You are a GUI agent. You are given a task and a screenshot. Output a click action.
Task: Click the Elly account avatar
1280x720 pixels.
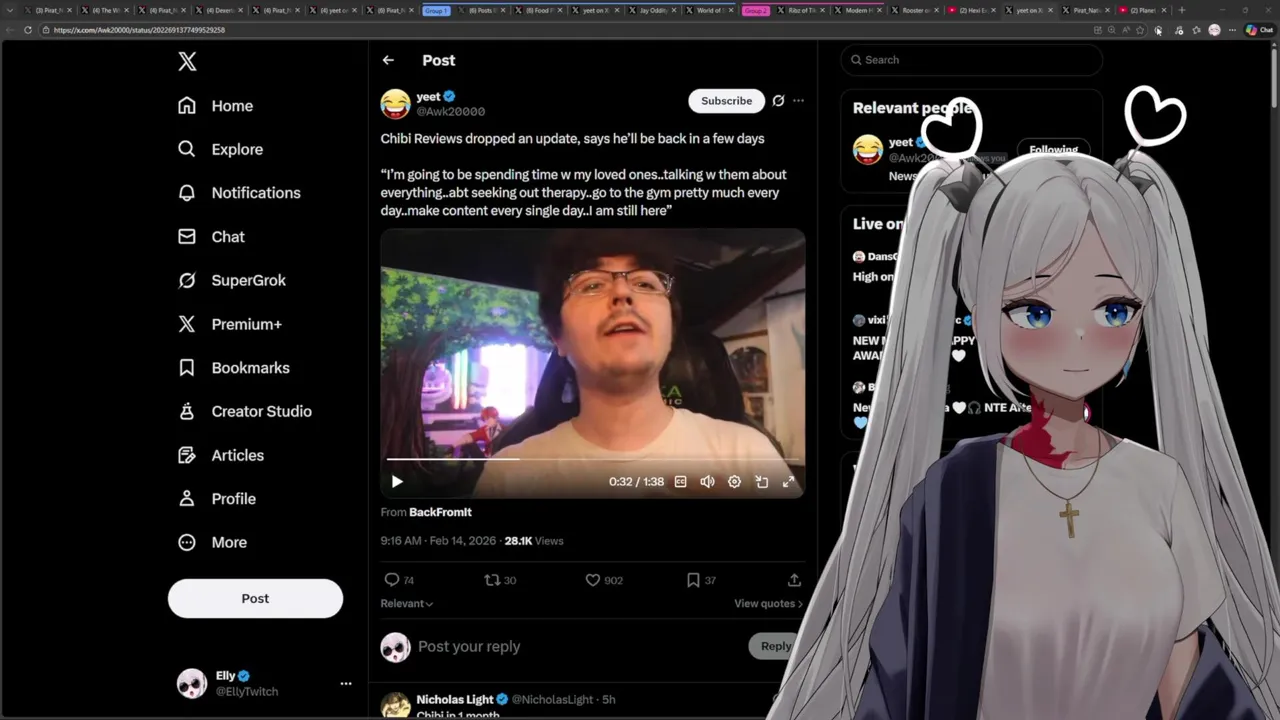[192, 683]
